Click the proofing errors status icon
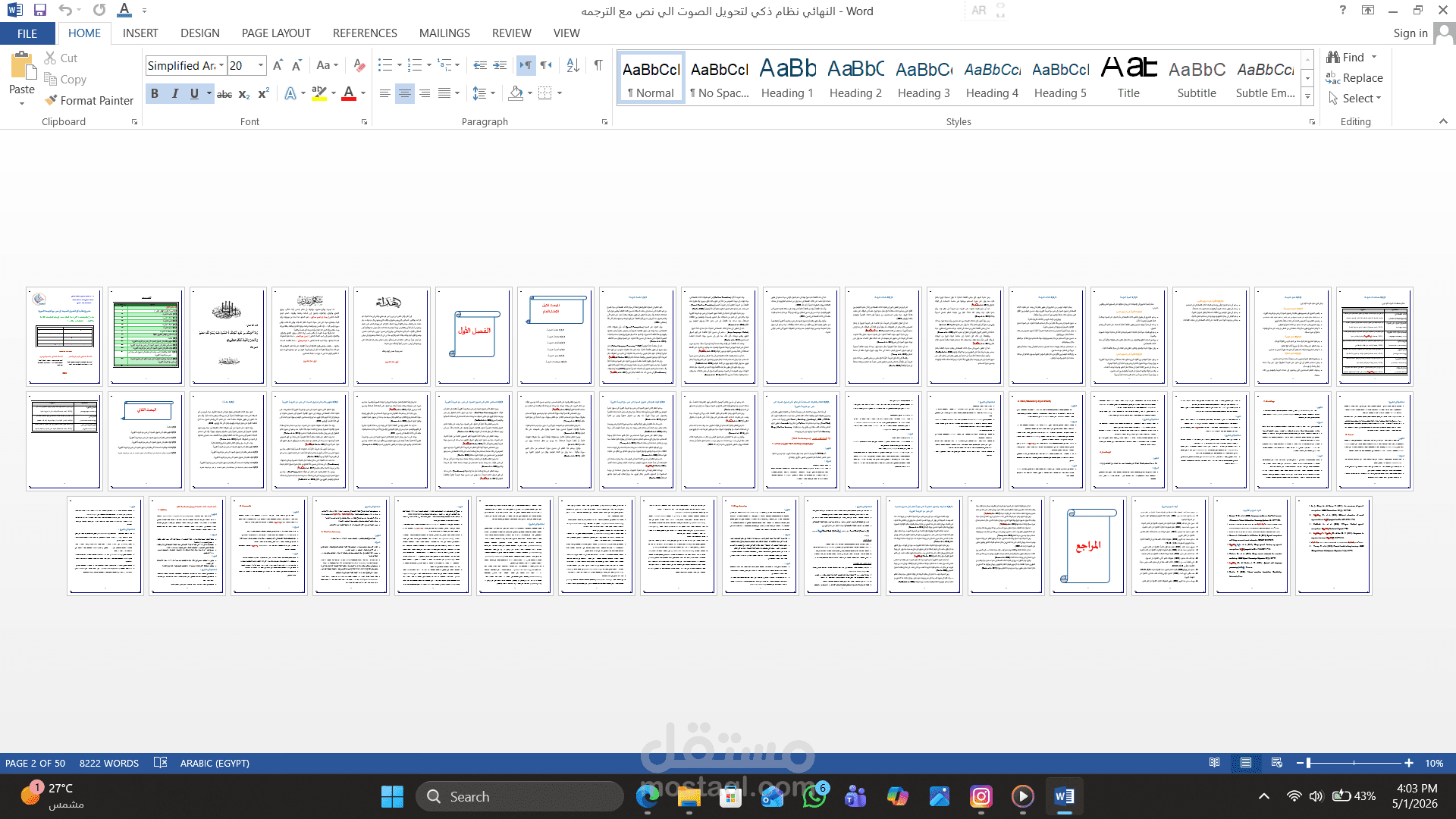Viewport: 1456px width, 819px height. 160,763
